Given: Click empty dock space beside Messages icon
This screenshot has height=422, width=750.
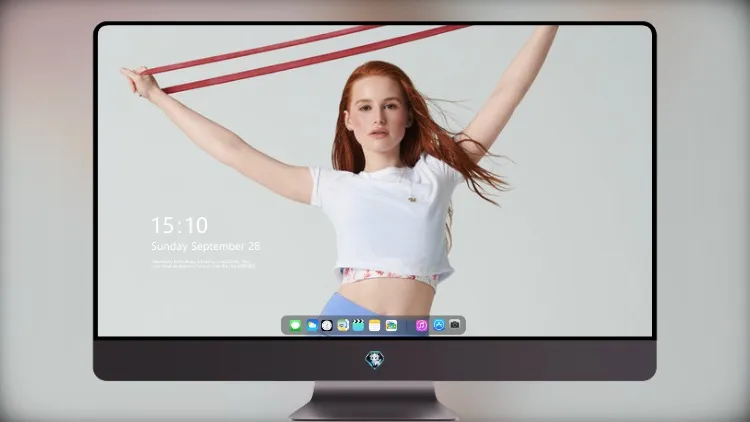Looking at the screenshot, I should click(x=285, y=326).
